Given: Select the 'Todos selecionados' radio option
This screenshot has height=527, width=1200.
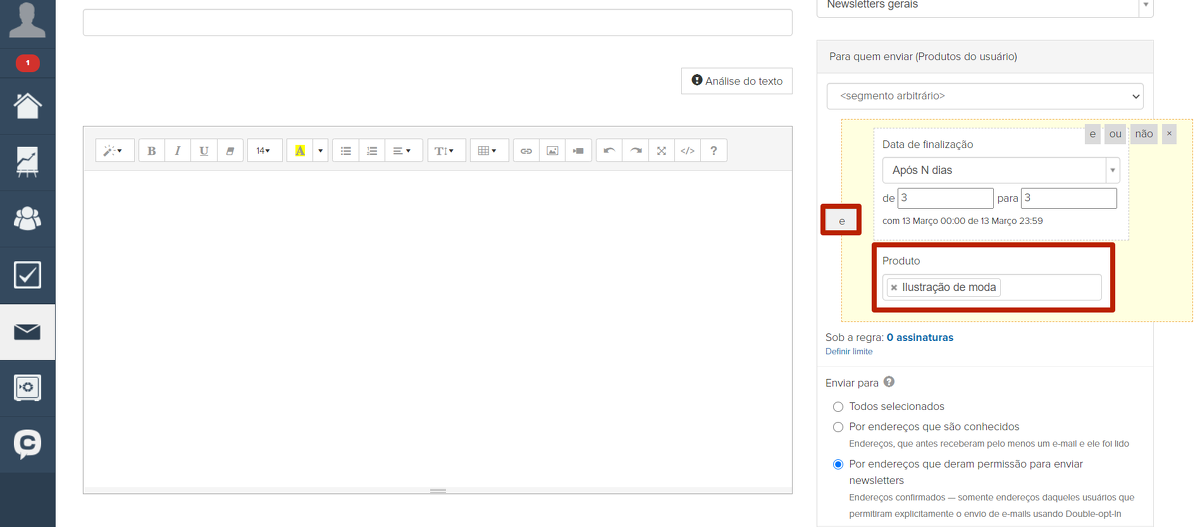Looking at the screenshot, I should [x=838, y=406].
